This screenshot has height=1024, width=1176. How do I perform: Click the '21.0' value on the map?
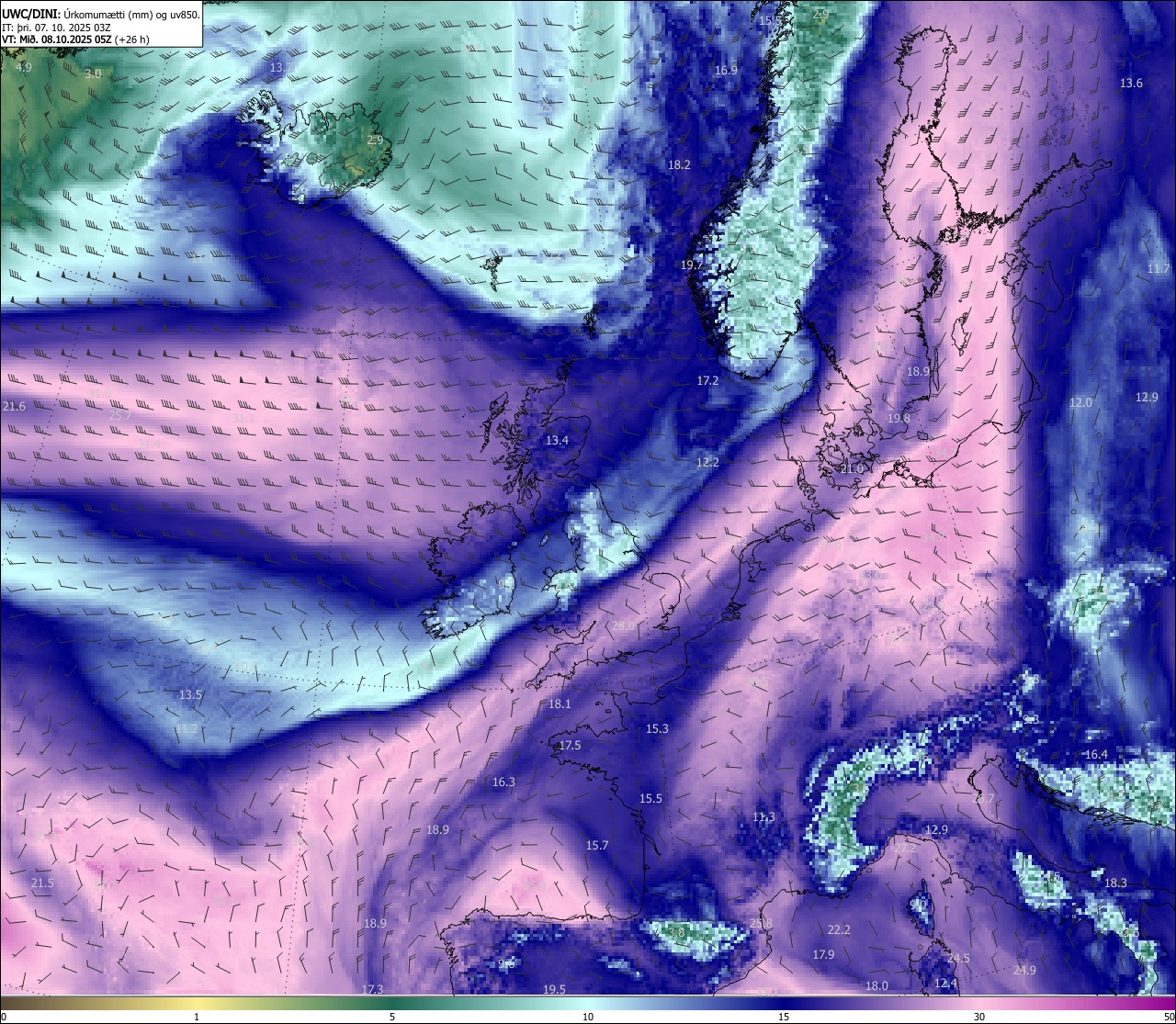click(x=852, y=468)
